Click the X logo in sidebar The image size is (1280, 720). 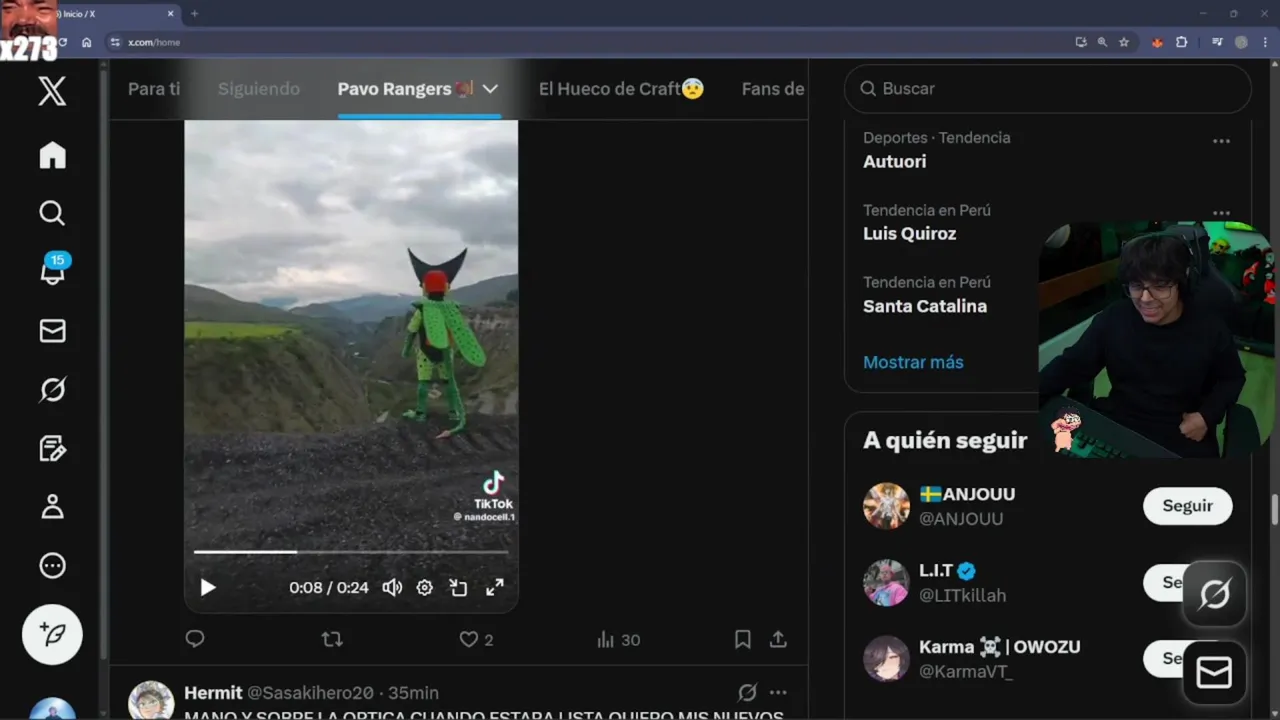tap(52, 91)
